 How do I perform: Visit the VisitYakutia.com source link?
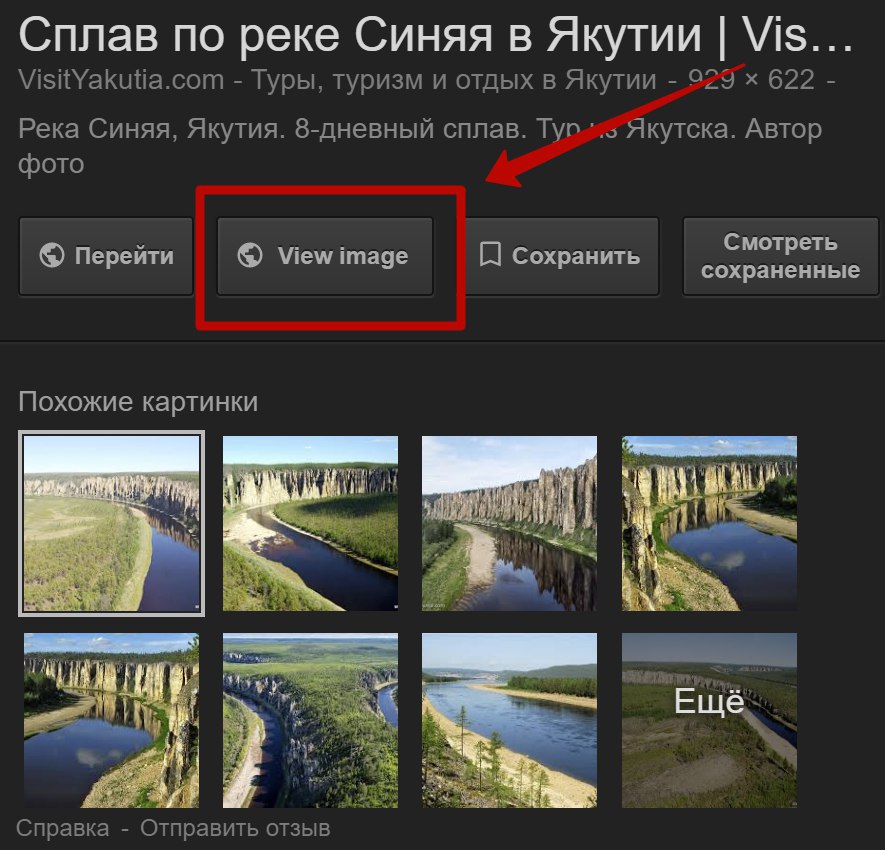pyautogui.click(x=121, y=80)
